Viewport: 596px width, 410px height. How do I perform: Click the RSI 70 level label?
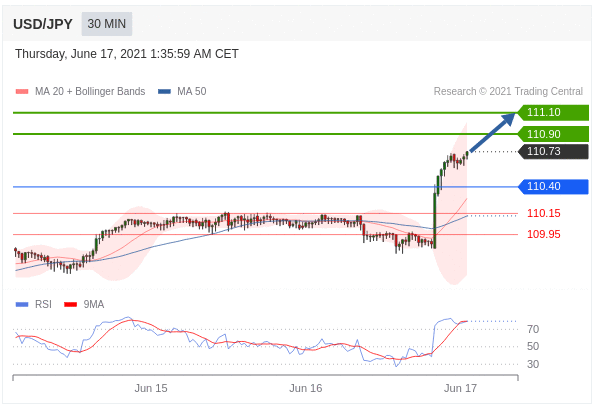click(x=533, y=329)
